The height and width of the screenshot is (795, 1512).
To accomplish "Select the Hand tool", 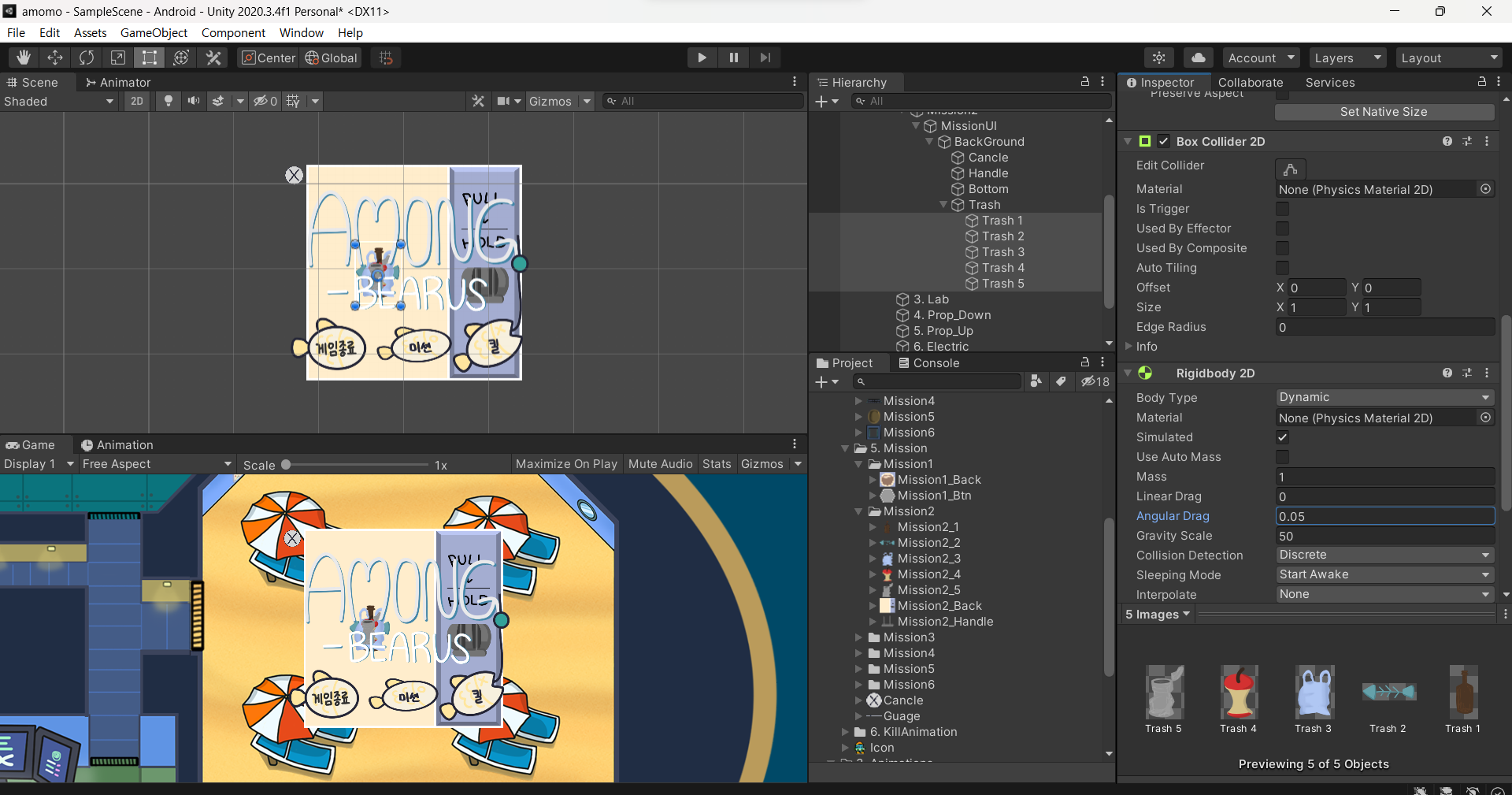I will pyautogui.click(x=24, y=58).
